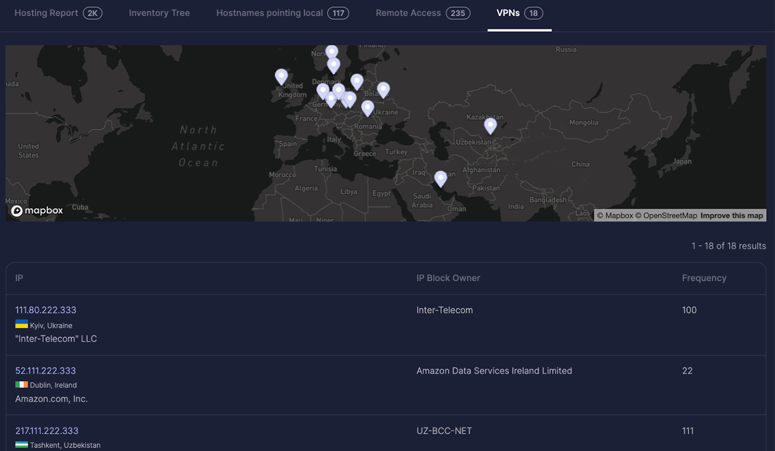
Task: Click the Dublin, Ireland location text
Action: 53,385
